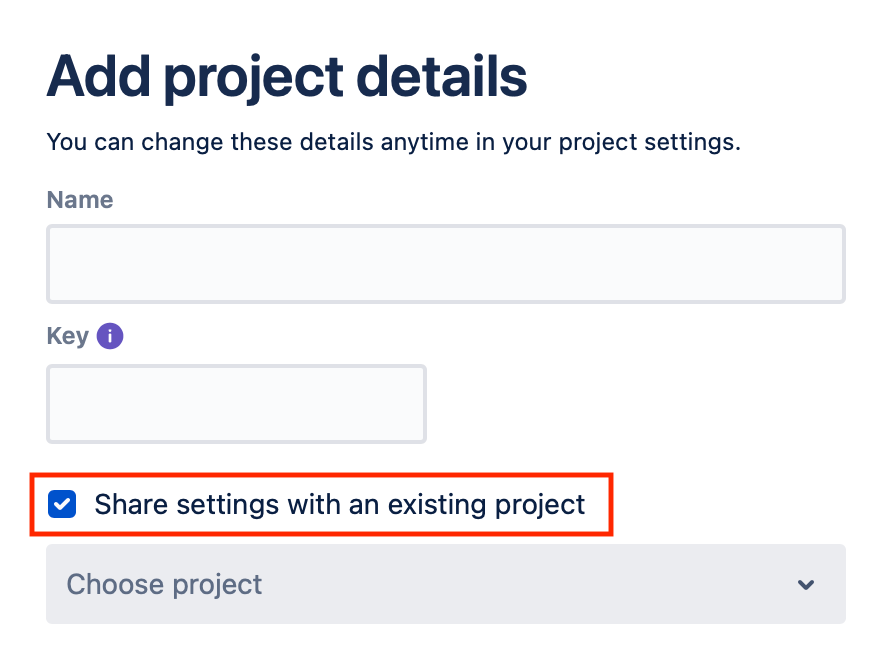This screenshot has height=652, width=888.
Task: Click the Key field label
Action: click(67, 336)
